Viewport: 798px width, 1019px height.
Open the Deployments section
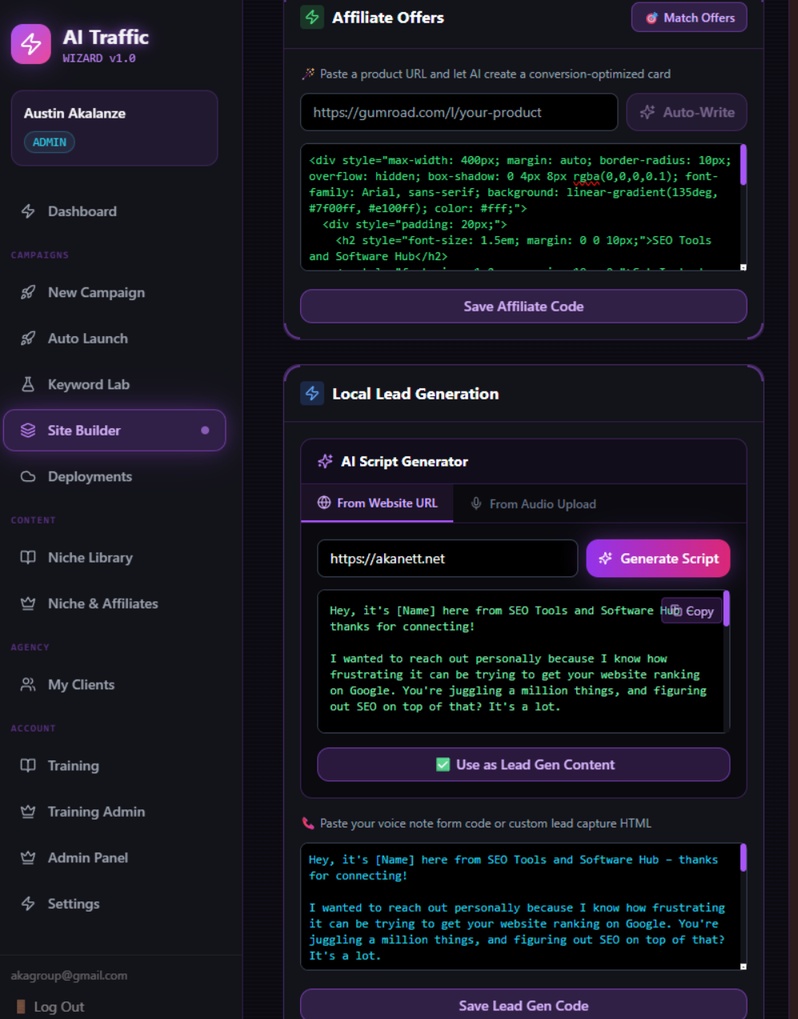114,476
